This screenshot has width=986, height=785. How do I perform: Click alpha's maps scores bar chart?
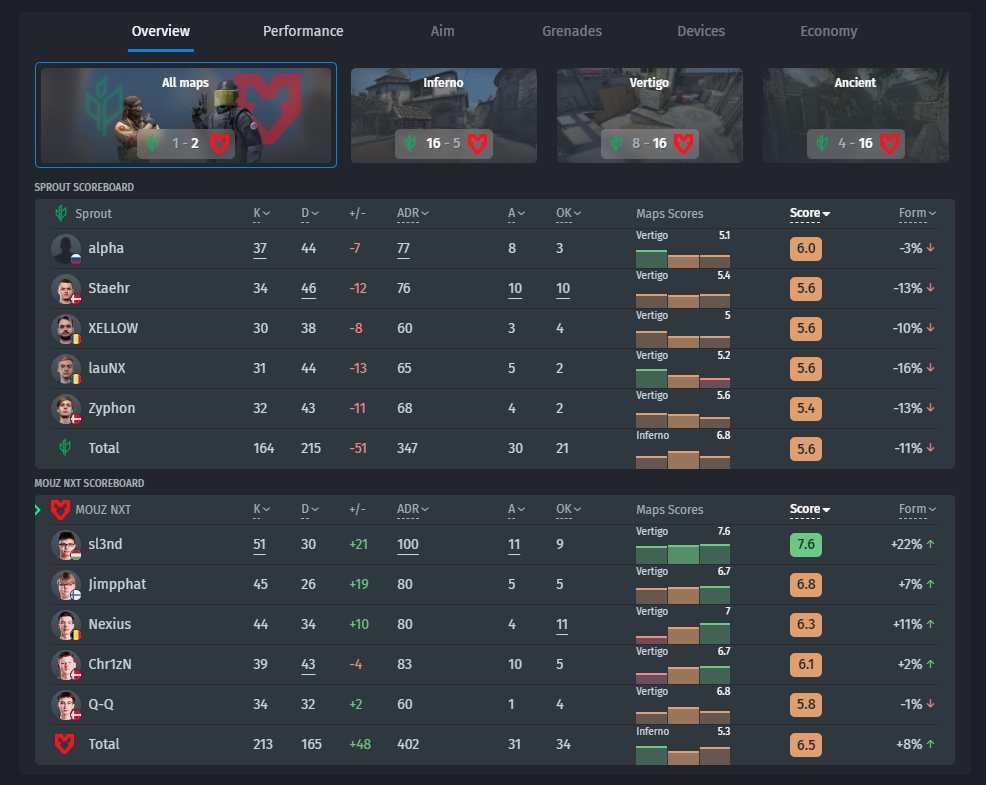[x=683, y=257]
